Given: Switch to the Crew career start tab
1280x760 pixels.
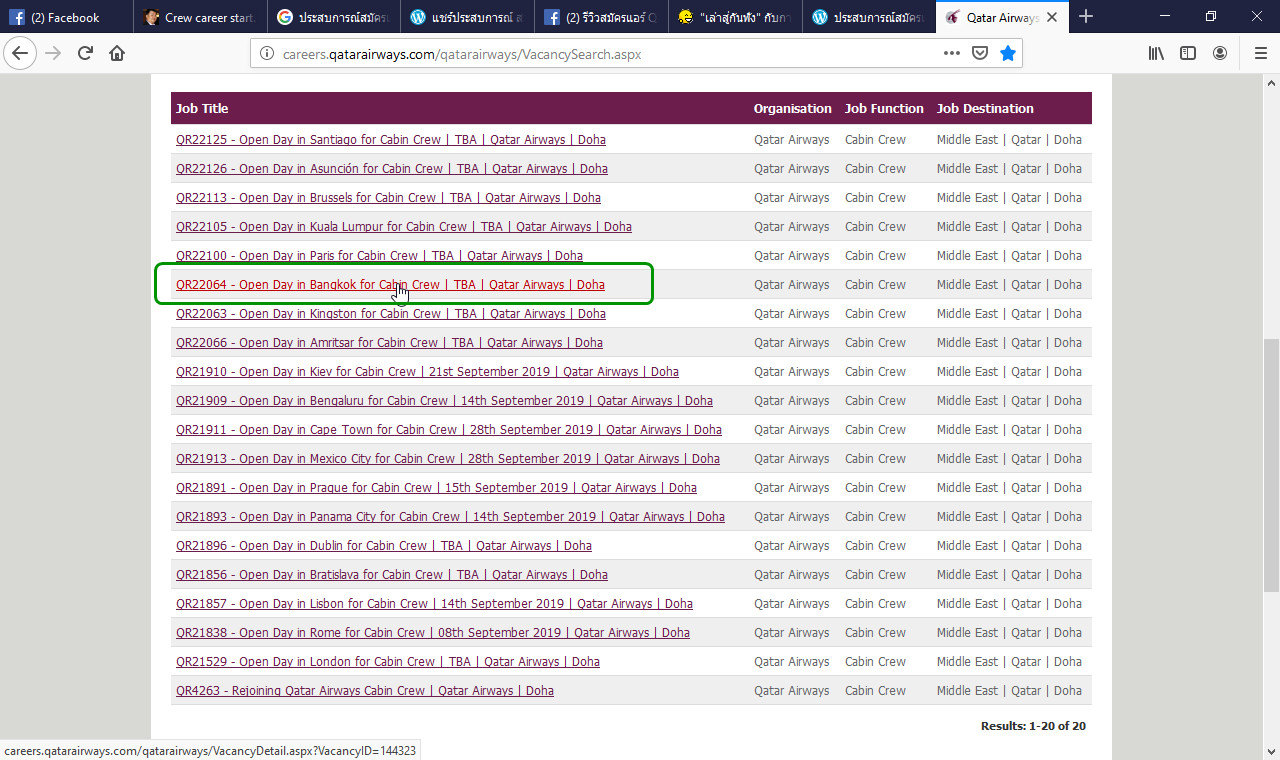Looking at the screenshot, I should (200, 17).
